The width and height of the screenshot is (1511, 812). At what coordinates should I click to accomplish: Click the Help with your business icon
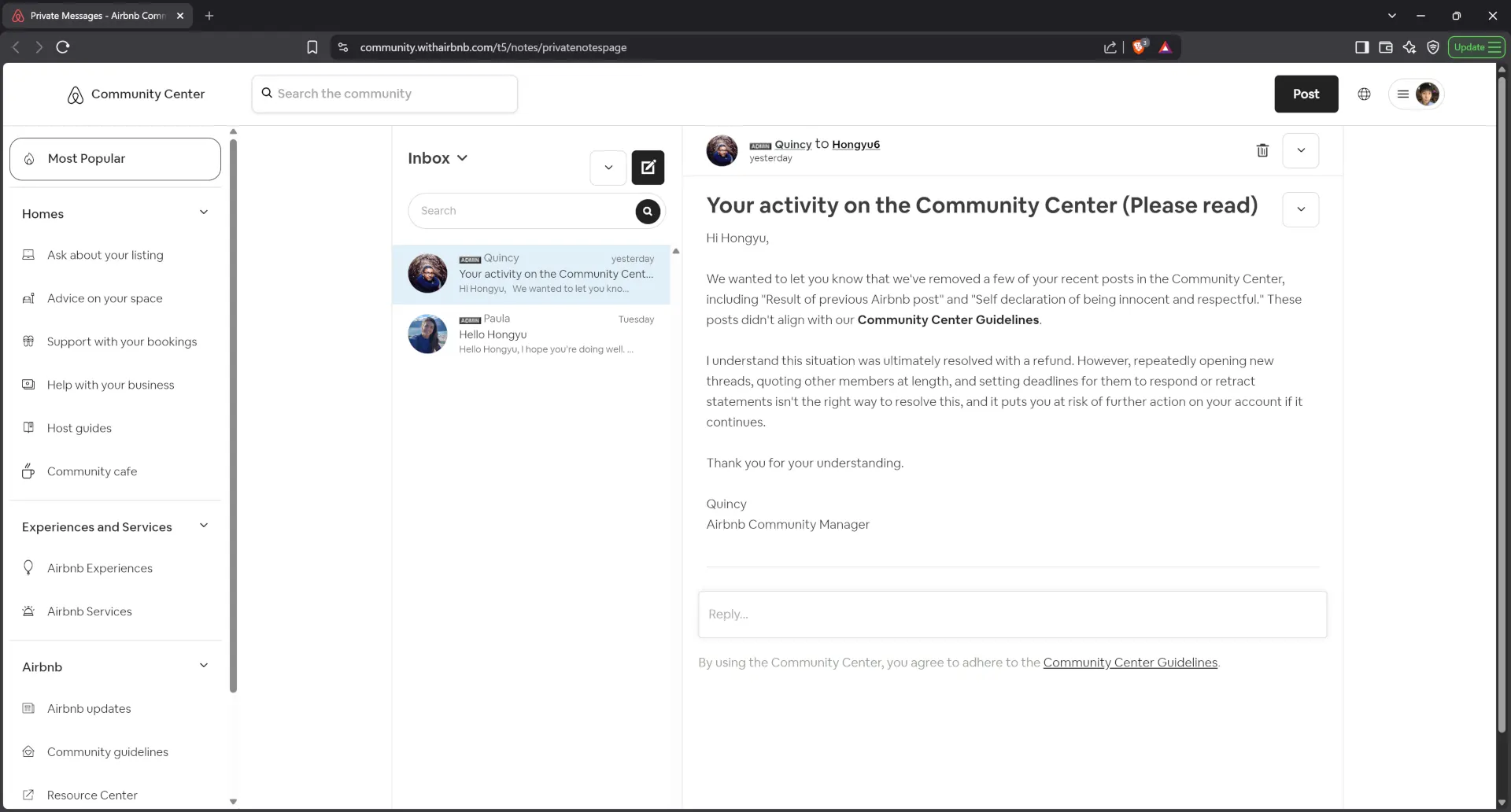(28, 385)
